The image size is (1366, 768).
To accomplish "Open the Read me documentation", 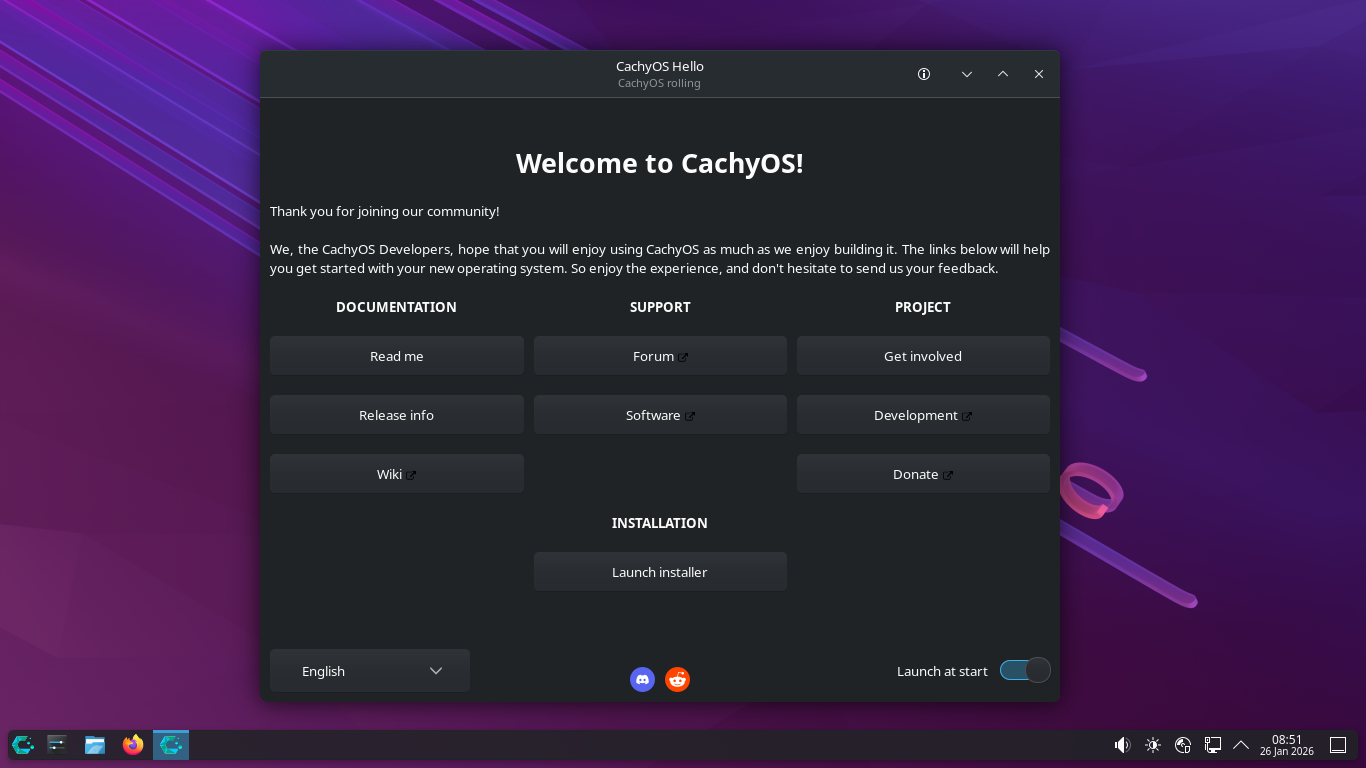I will pyautogui.click(x=397, y=356).
